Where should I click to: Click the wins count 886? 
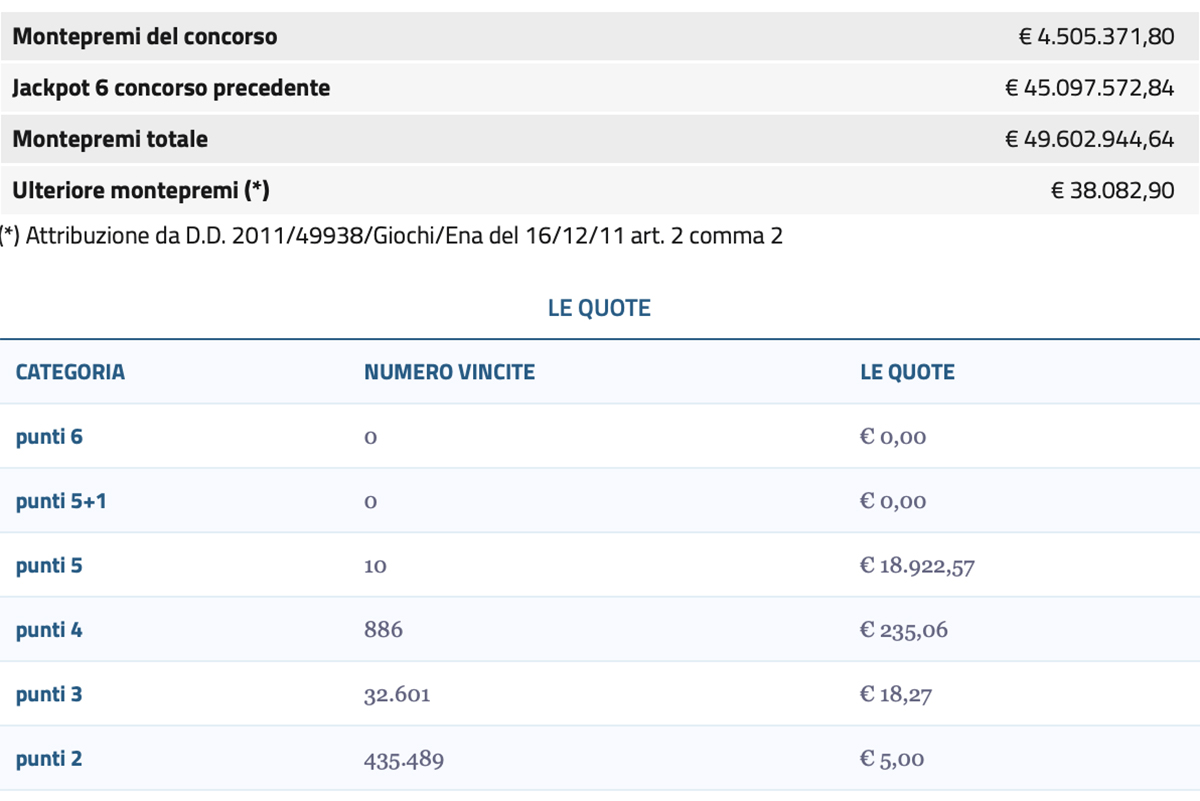tap(383, 630)
